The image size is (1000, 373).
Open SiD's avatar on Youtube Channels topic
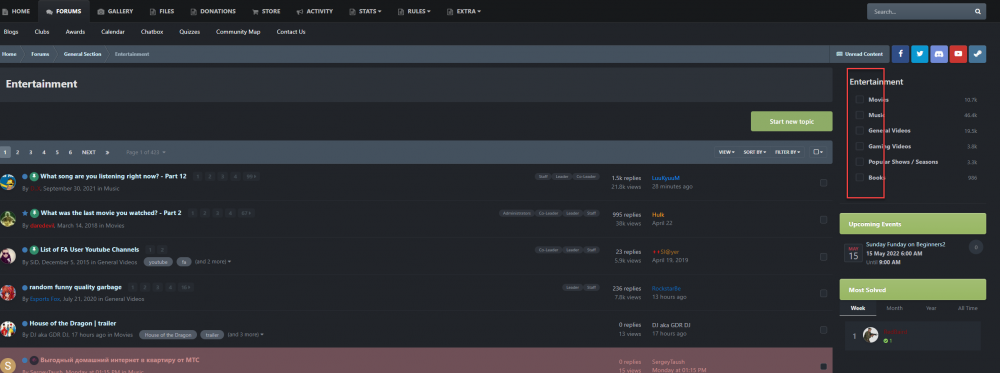8,256
